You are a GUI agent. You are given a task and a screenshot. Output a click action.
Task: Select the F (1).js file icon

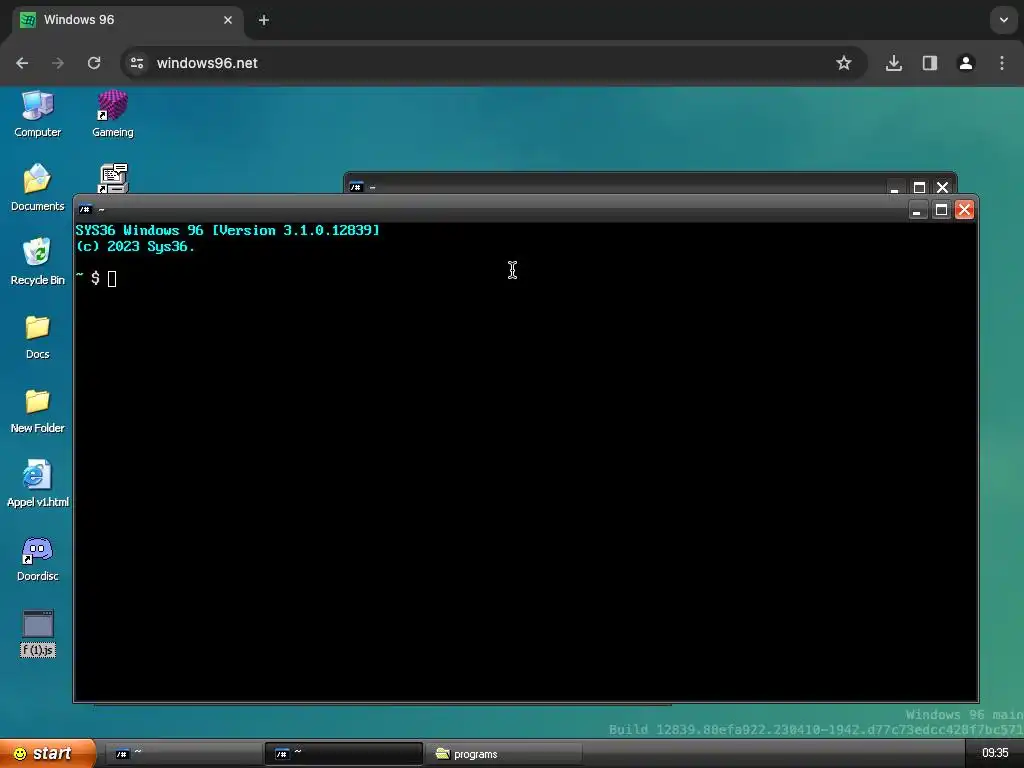tap(38, 633)
